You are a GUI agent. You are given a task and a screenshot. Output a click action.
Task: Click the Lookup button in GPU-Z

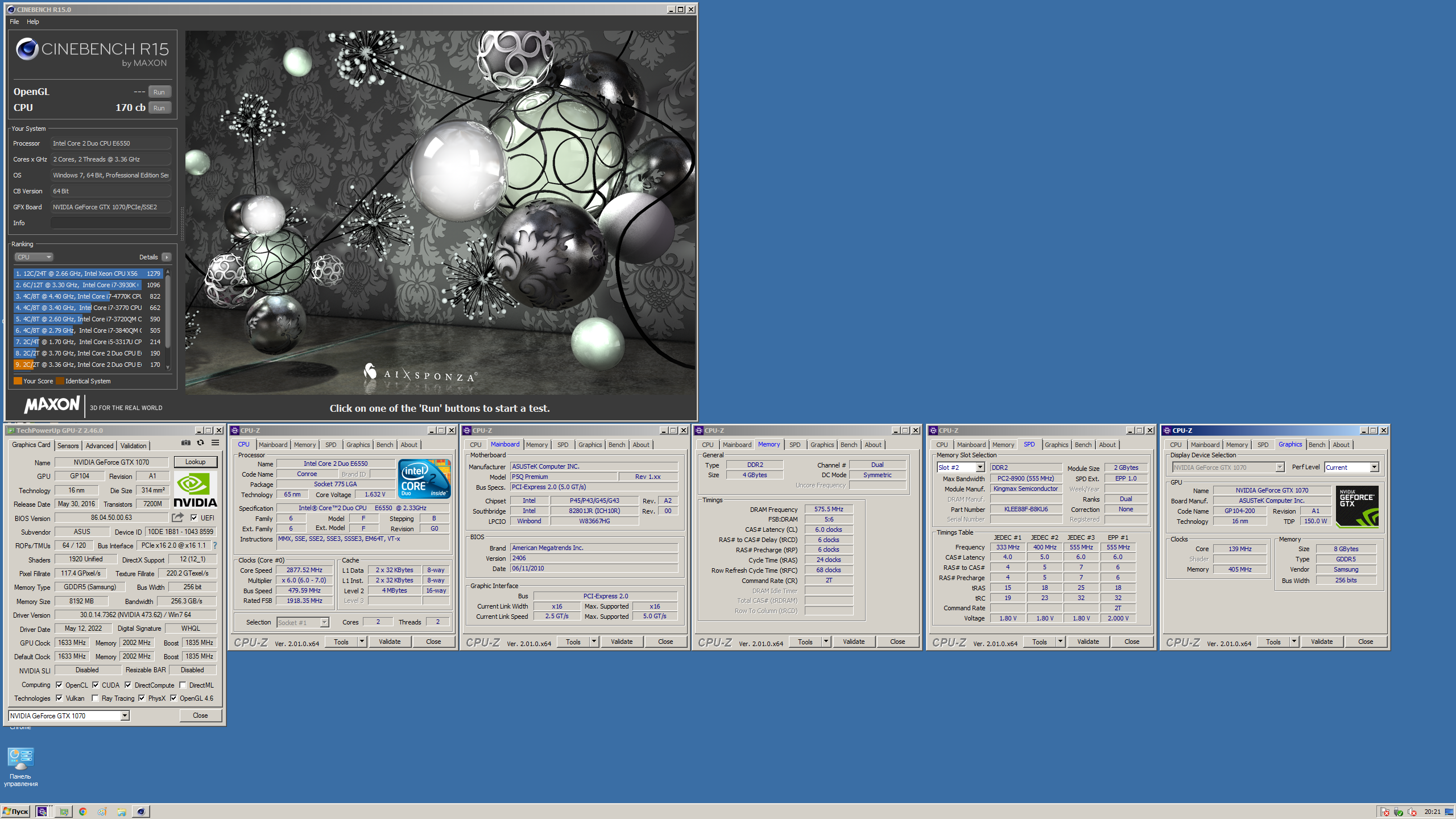point(195,462)
